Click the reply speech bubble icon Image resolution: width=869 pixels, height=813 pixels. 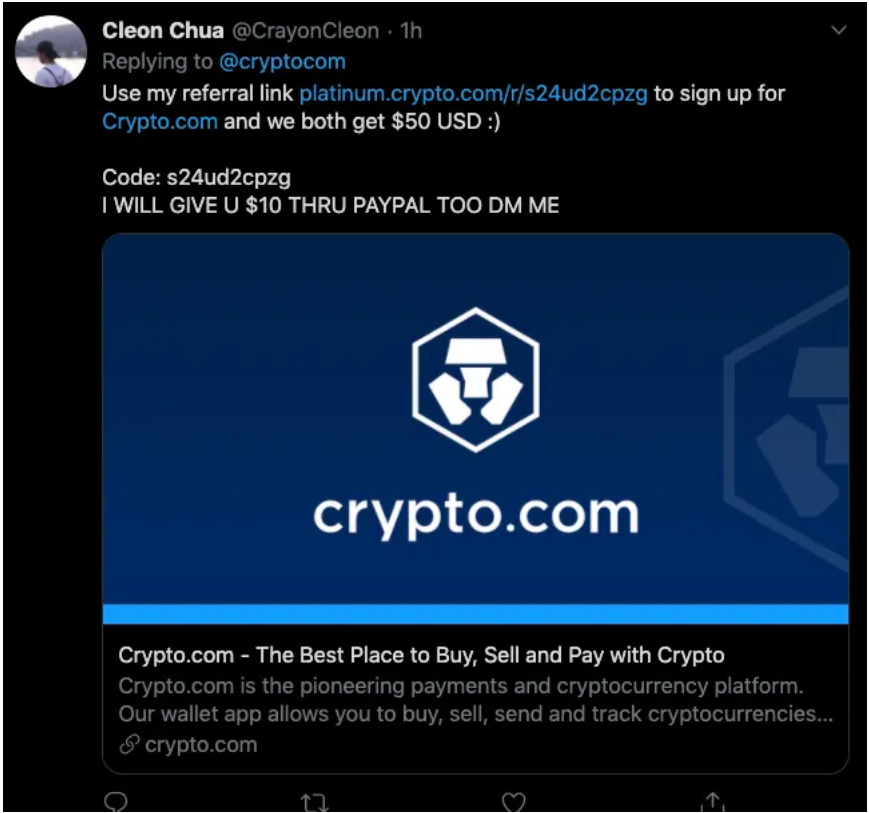click(116, 801)
